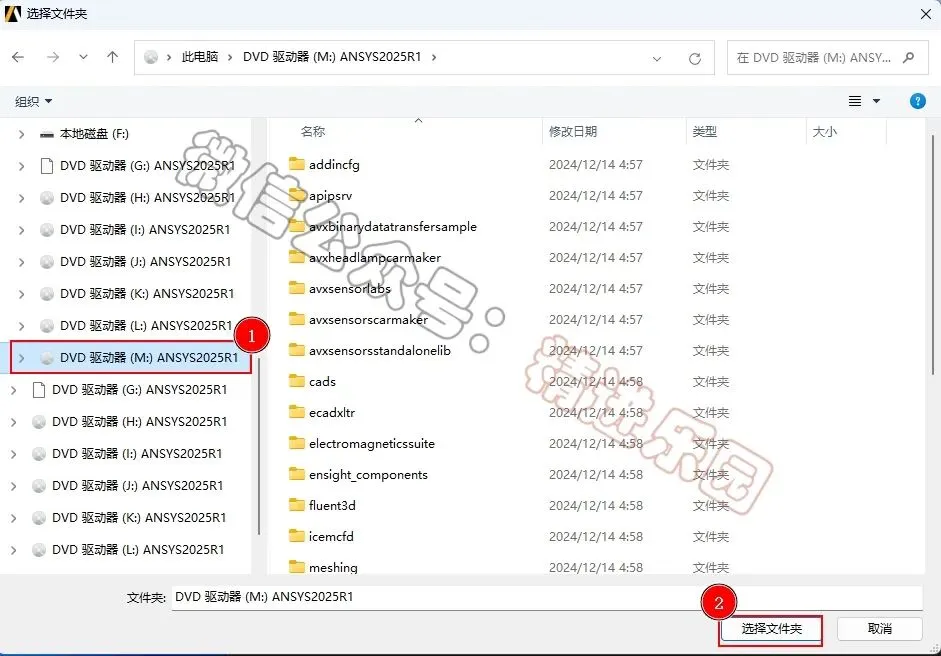The height and width of the screenshot is (656, 941).
Task: Click the view layout list icon
Action: [x=855, y=101]
